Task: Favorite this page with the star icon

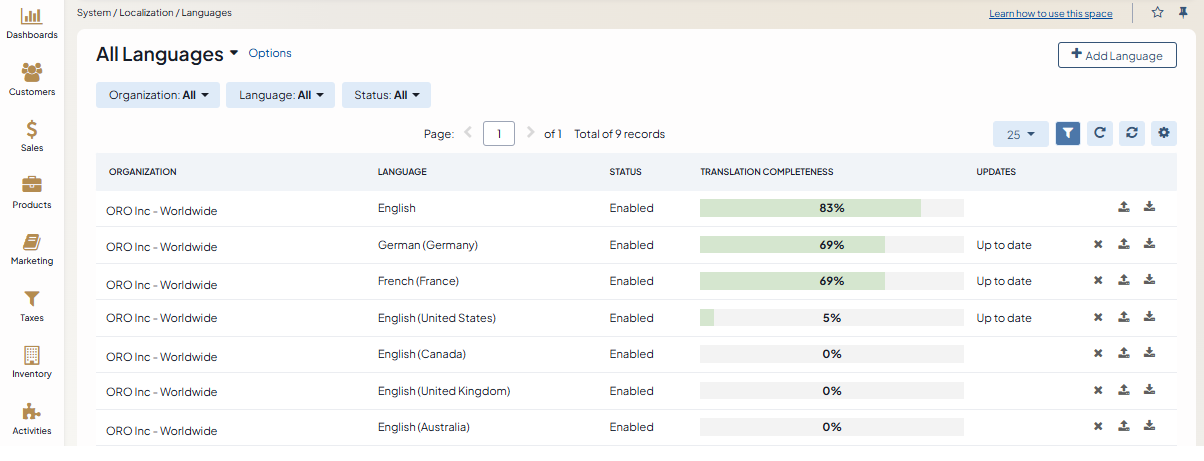Action: pyautogui.click(x=1157, y=12)
